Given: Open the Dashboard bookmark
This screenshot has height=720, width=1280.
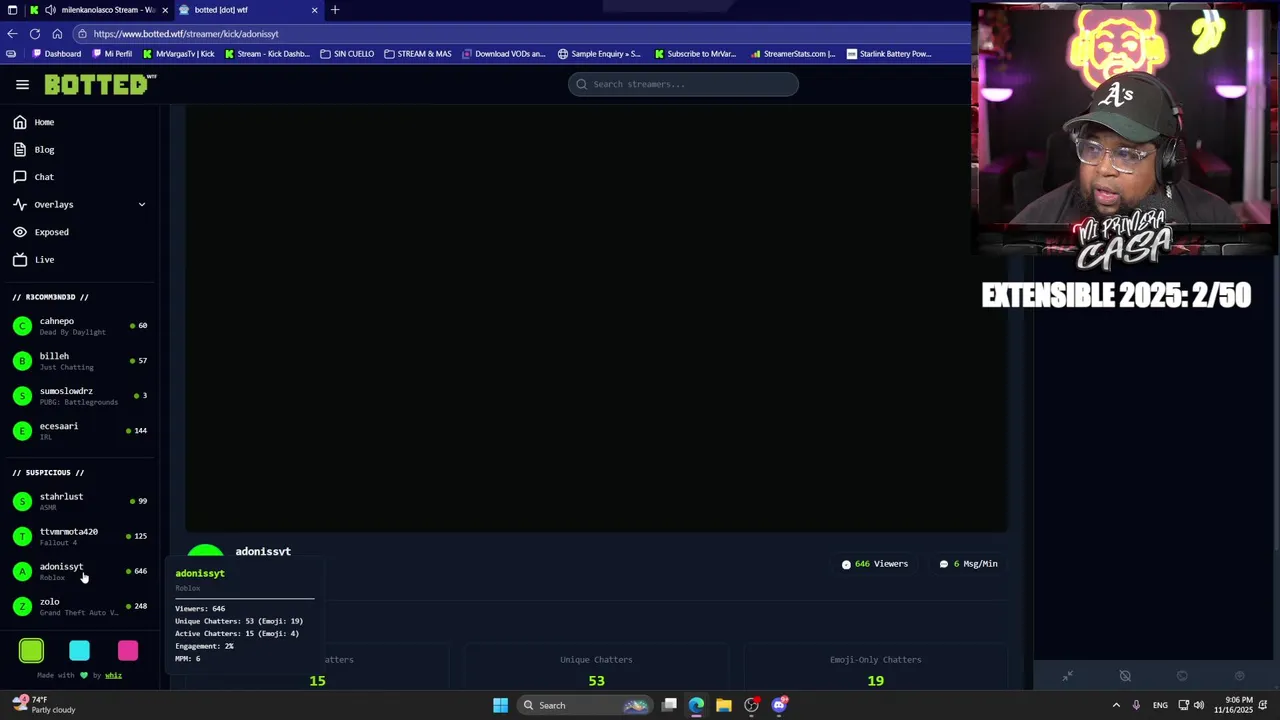Looking at the screenshot, I should click(57, 54).
